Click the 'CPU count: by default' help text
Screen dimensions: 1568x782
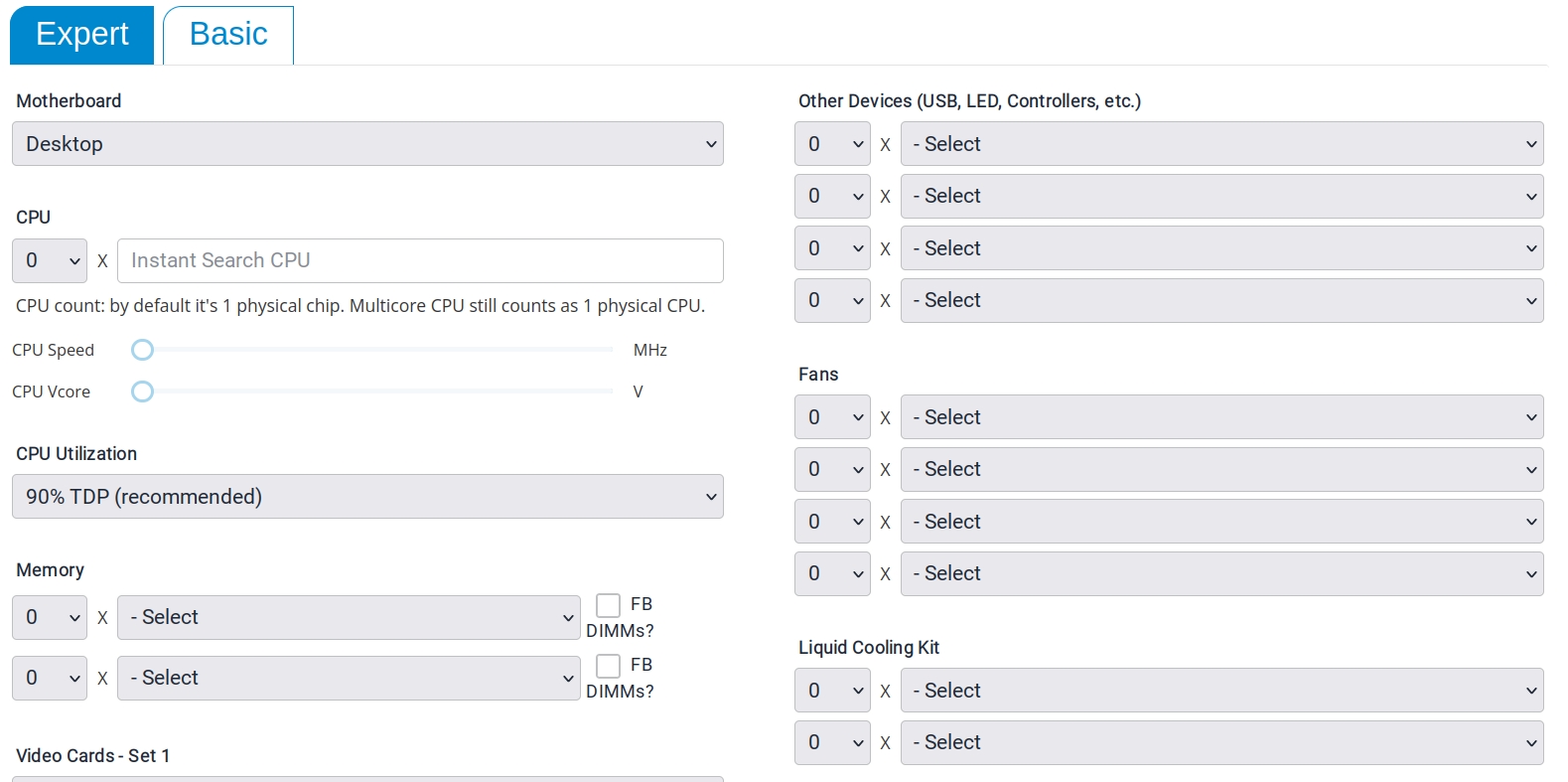tap(360, 306)
